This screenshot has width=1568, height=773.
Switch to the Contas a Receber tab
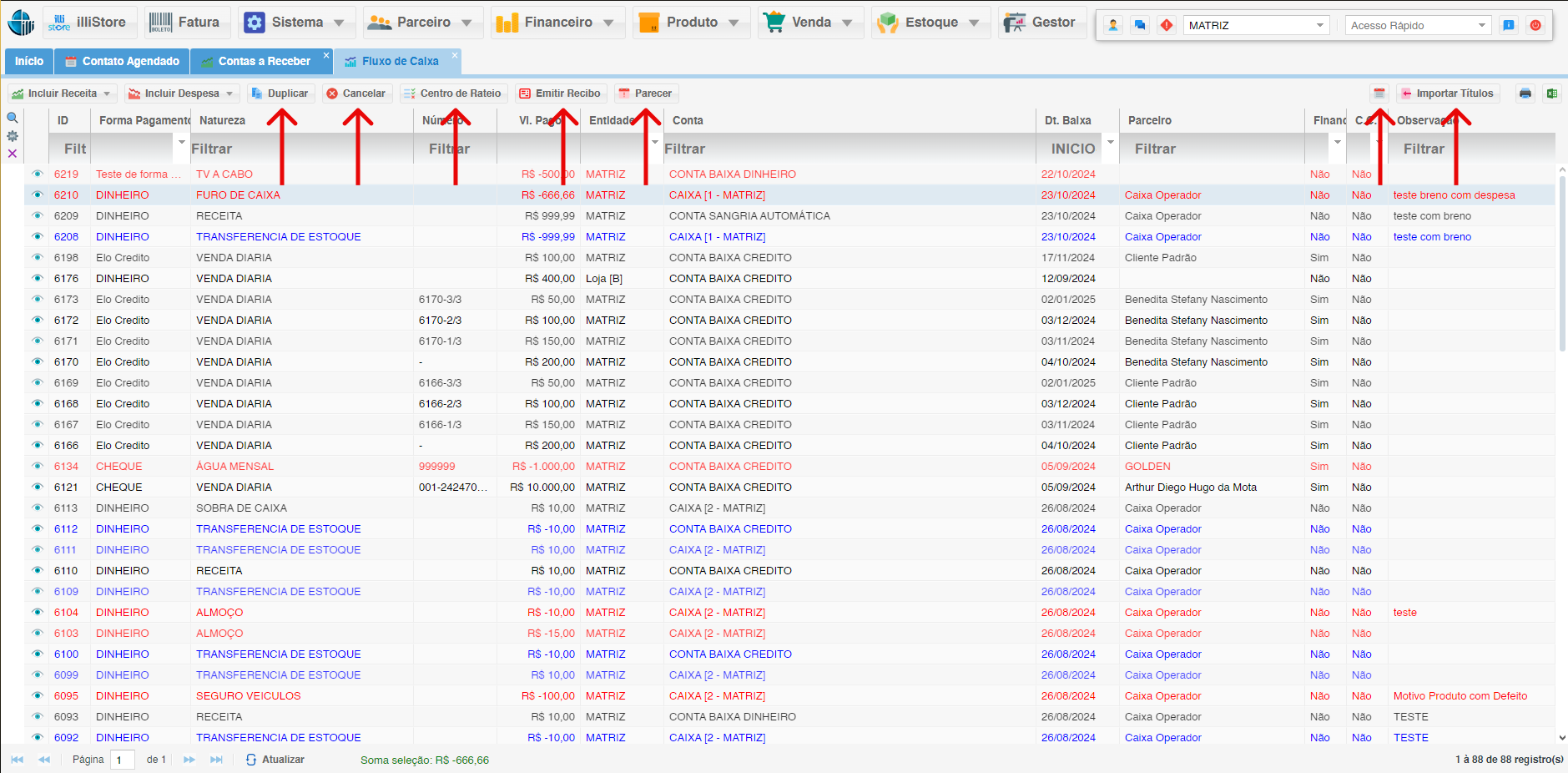tap(263, 61)
